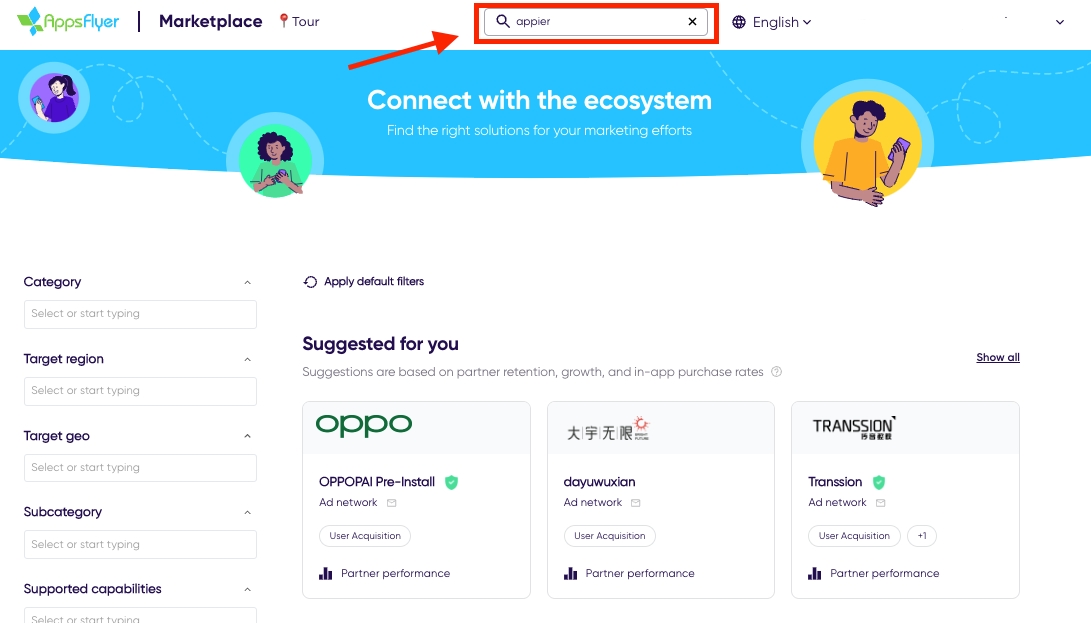This screenshot has height=623, width=1091.
Task: Click the Partner performance chart icon on OPPOPAI card
Action: pyautogui.click(x=325, y=573)
